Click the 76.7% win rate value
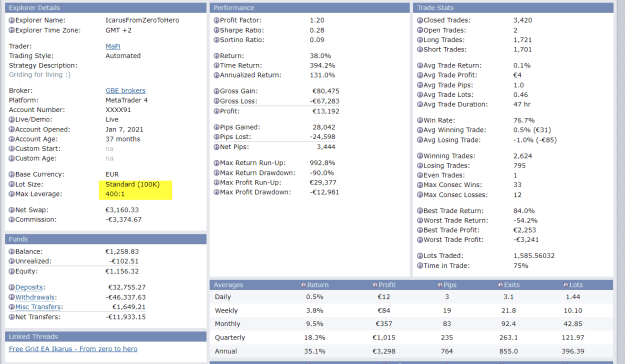 [x=524, y=120]
